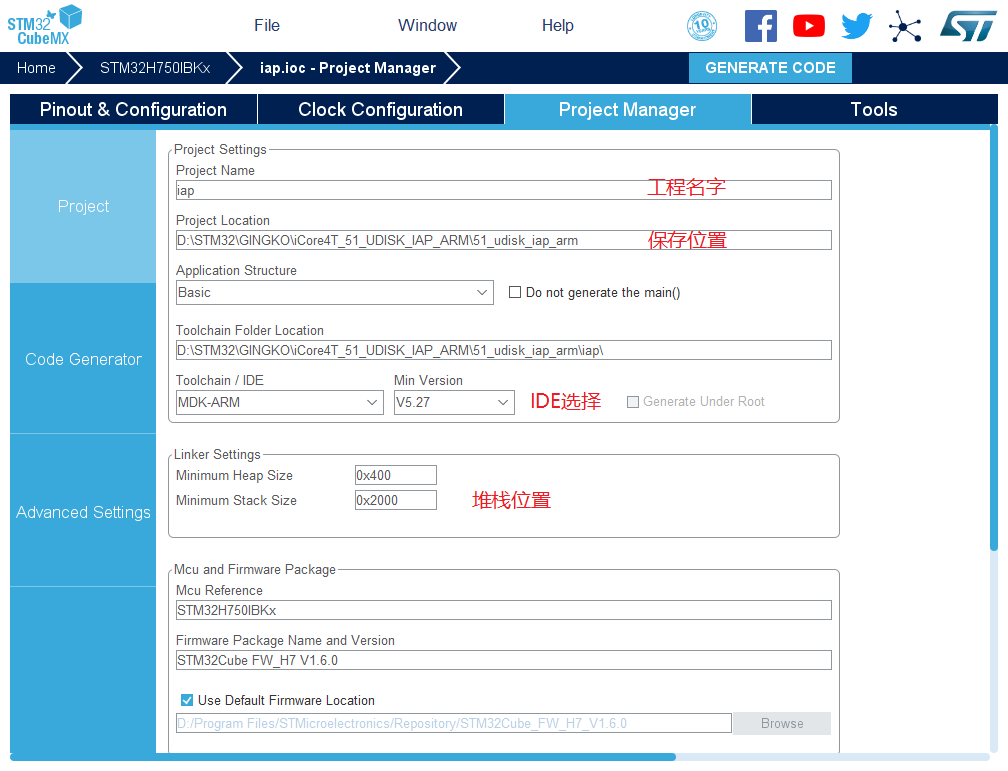Click the vertical scrollbar on the right
Screen dimensions: 1008x771
coord(993,340)
